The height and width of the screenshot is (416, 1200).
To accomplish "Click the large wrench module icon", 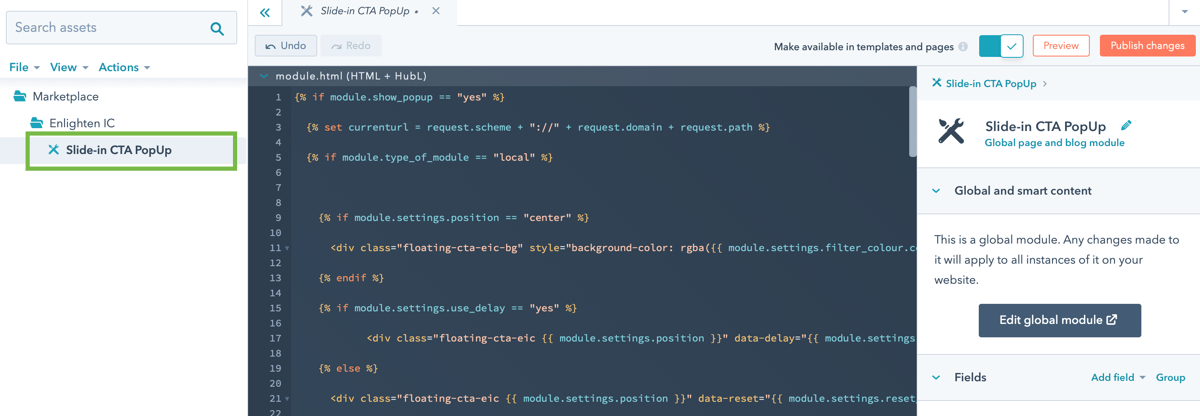I will (951, 131).
